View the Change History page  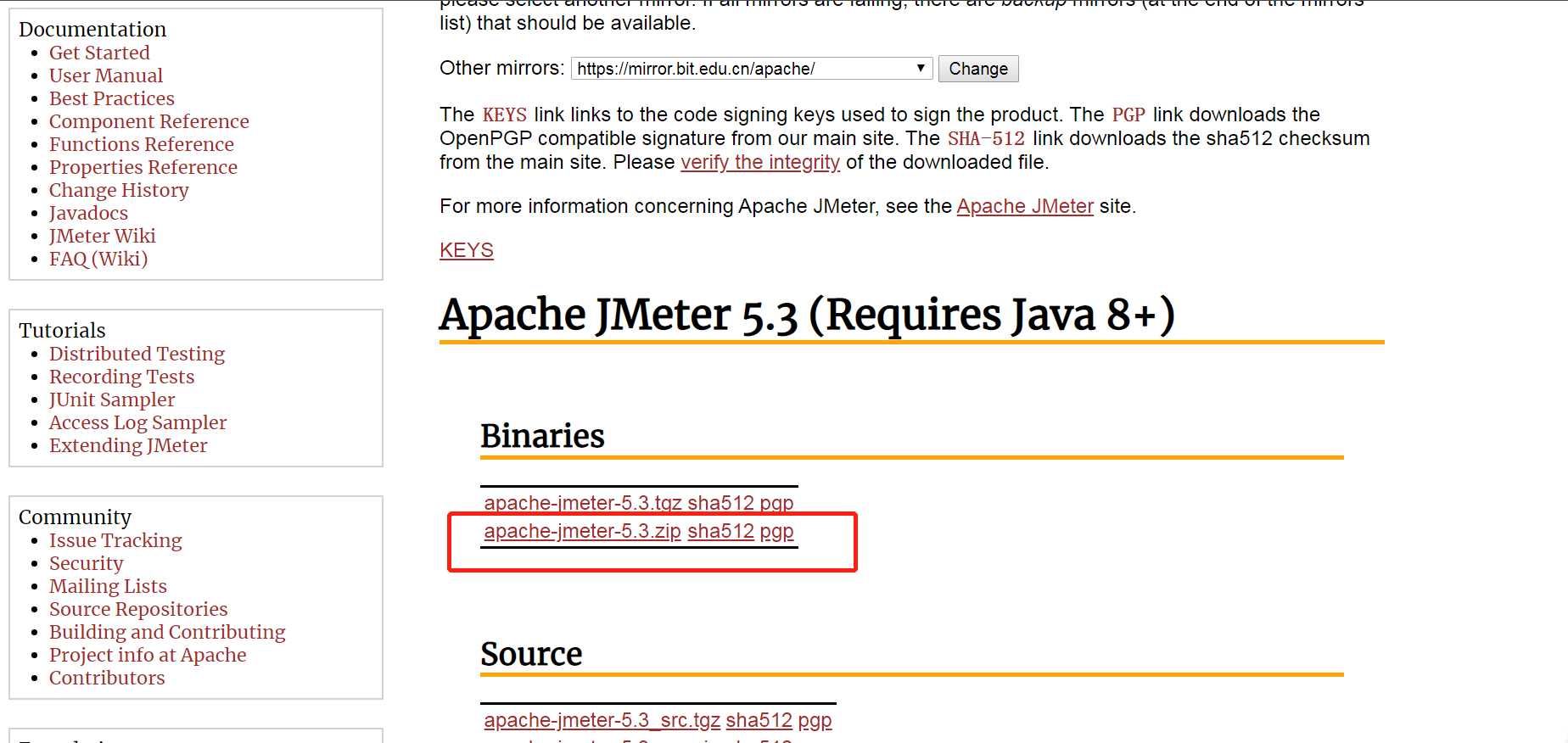click(x=119, y=190)
